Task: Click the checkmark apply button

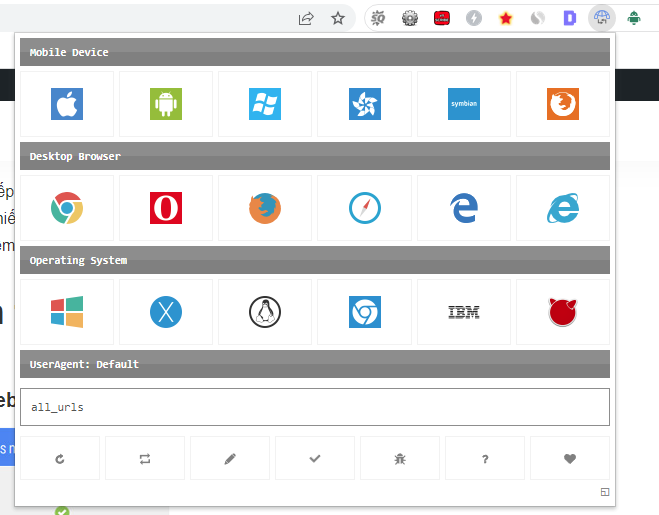Action: click(x=315, y=458)
